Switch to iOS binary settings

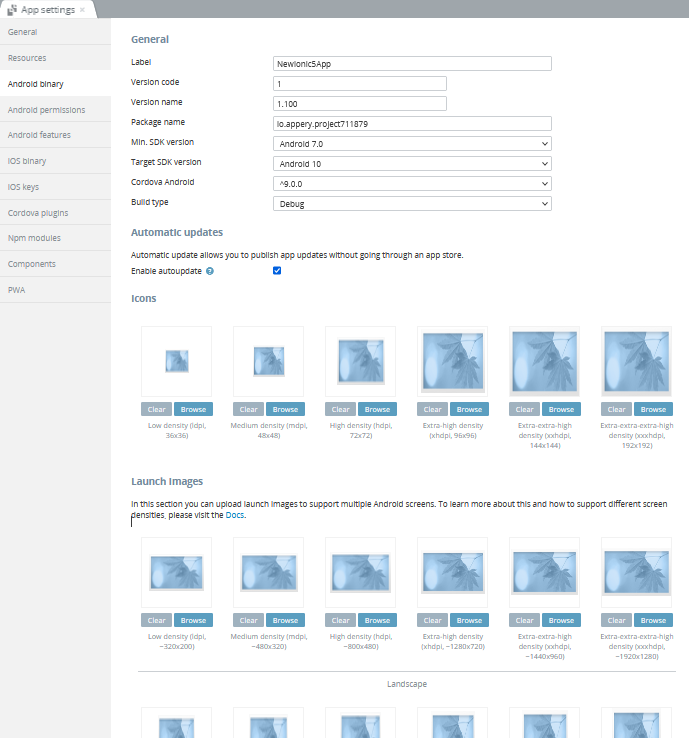pyautogui.click(x=56, y=161)
